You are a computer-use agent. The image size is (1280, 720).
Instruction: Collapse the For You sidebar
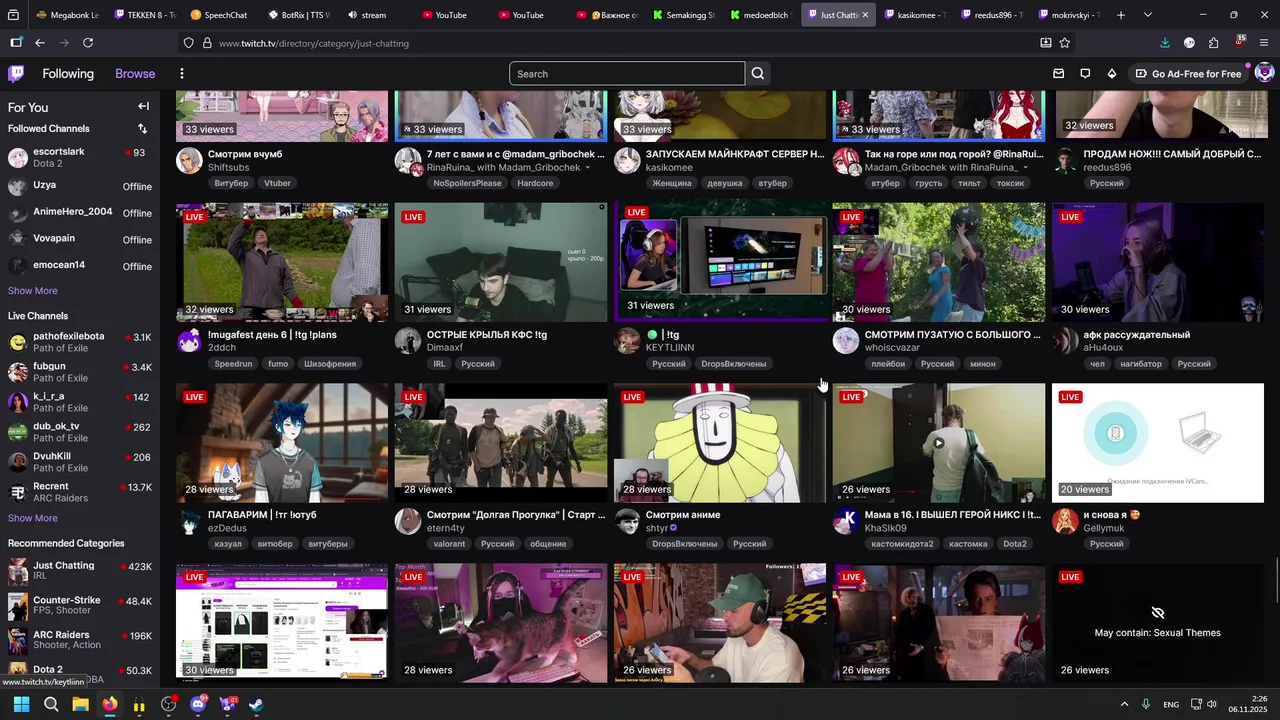143,106
